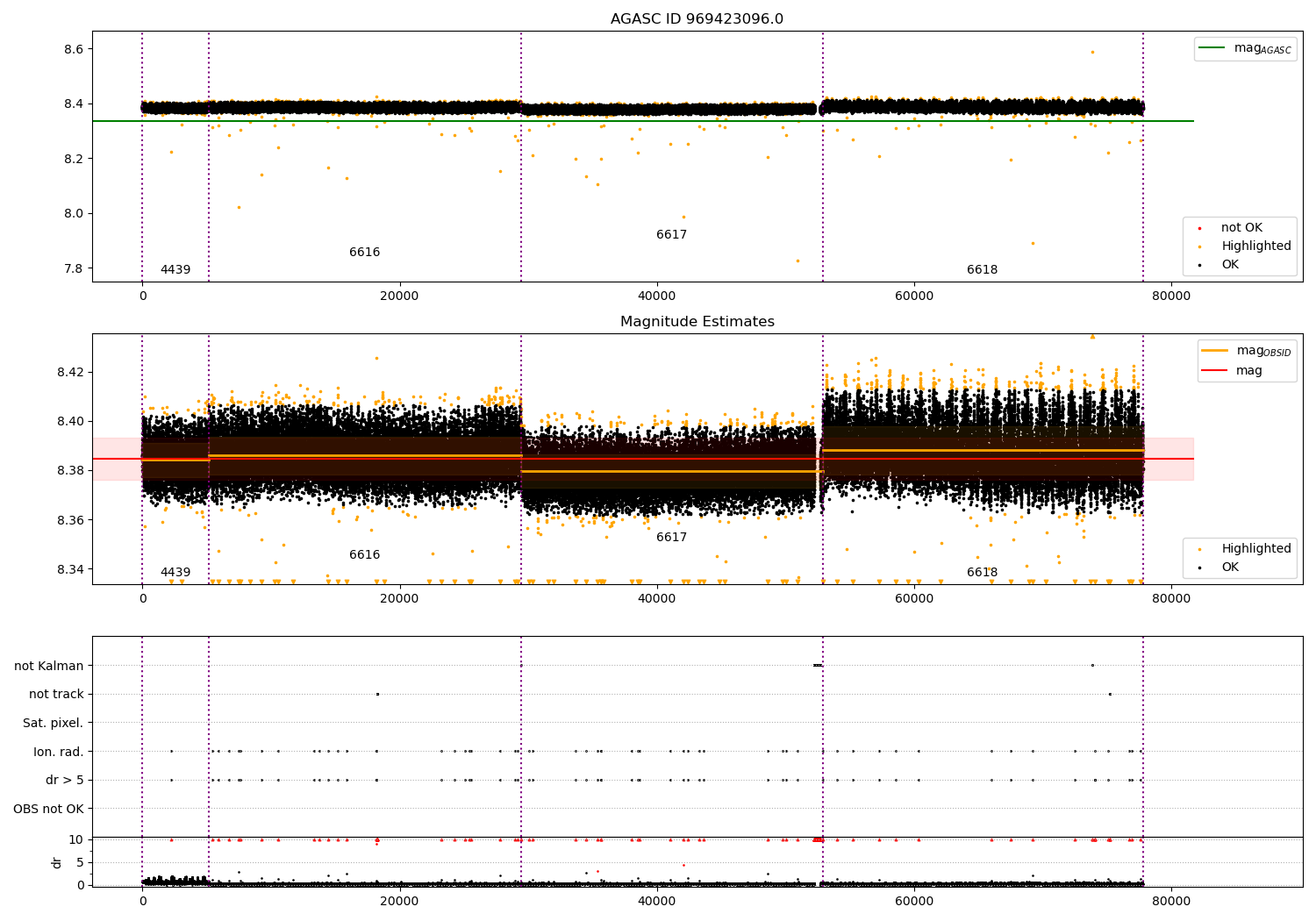Click y-axis tick 8.36 in Magnitude Estimates plot
Screen dimensions: 1316x921
pyautogui.click(x=70, y=521)
